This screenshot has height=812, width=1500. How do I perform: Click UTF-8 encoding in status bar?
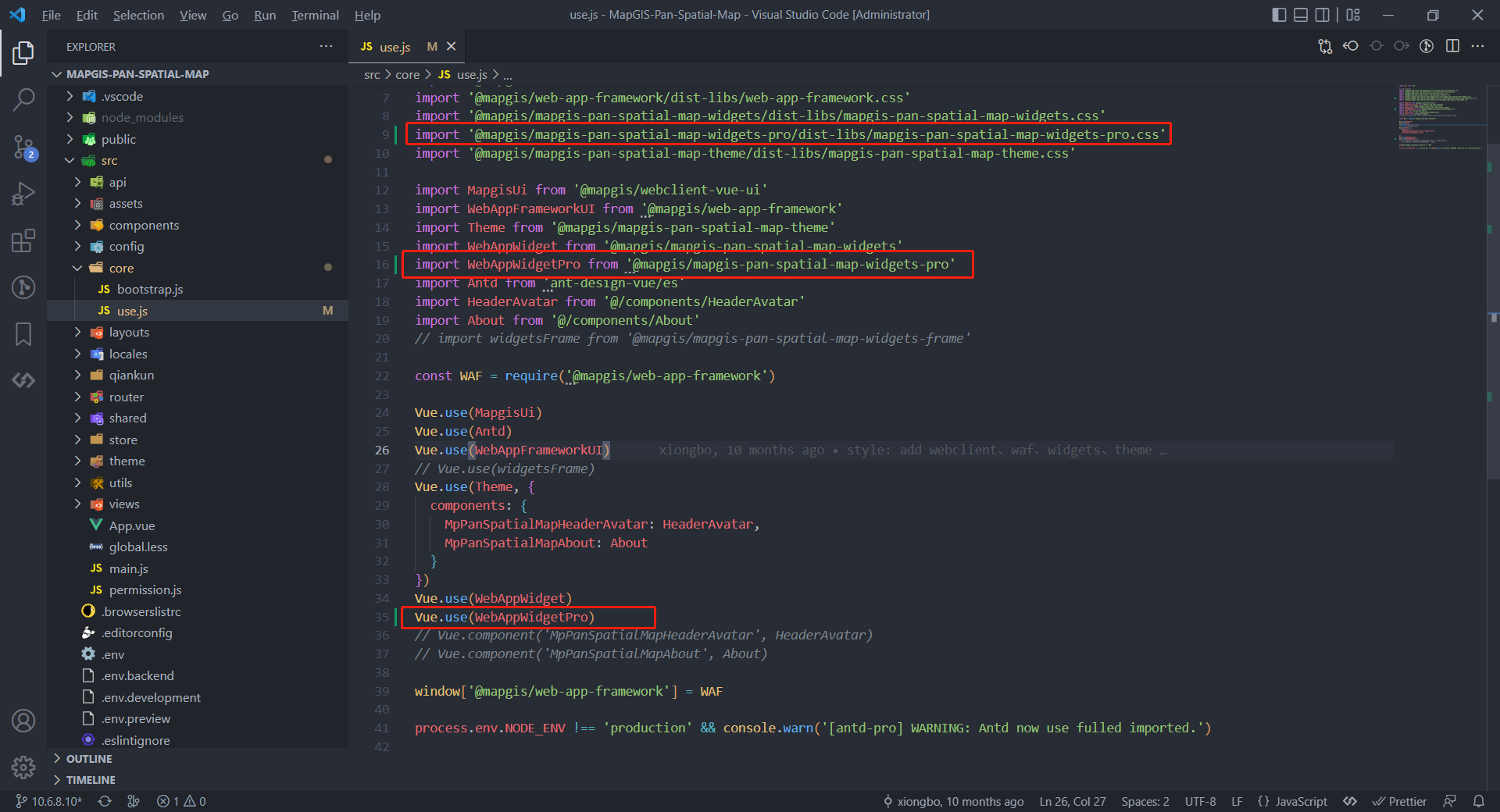1200,801
